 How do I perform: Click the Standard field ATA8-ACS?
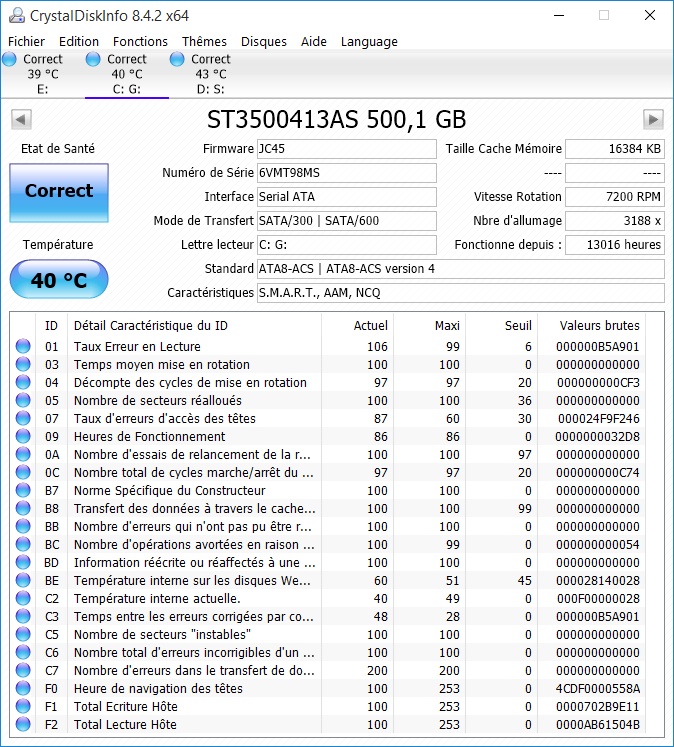pos(461,269)
